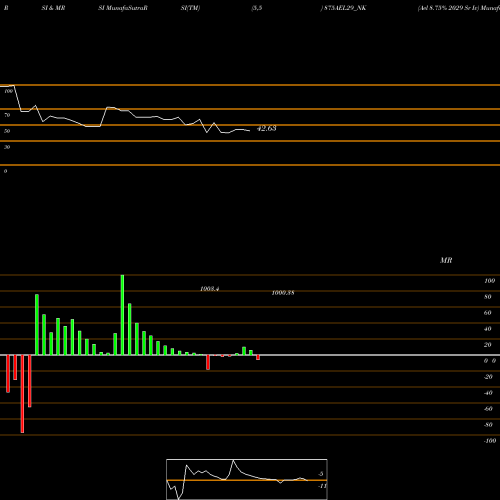Click the "875AEL29_NK" symbol text
Viewport: 500px width, 500px height.
coord(345,8)
